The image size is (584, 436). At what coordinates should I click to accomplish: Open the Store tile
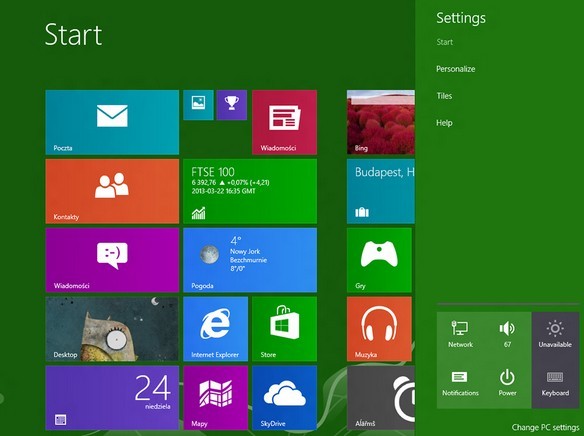coord(285,329)
